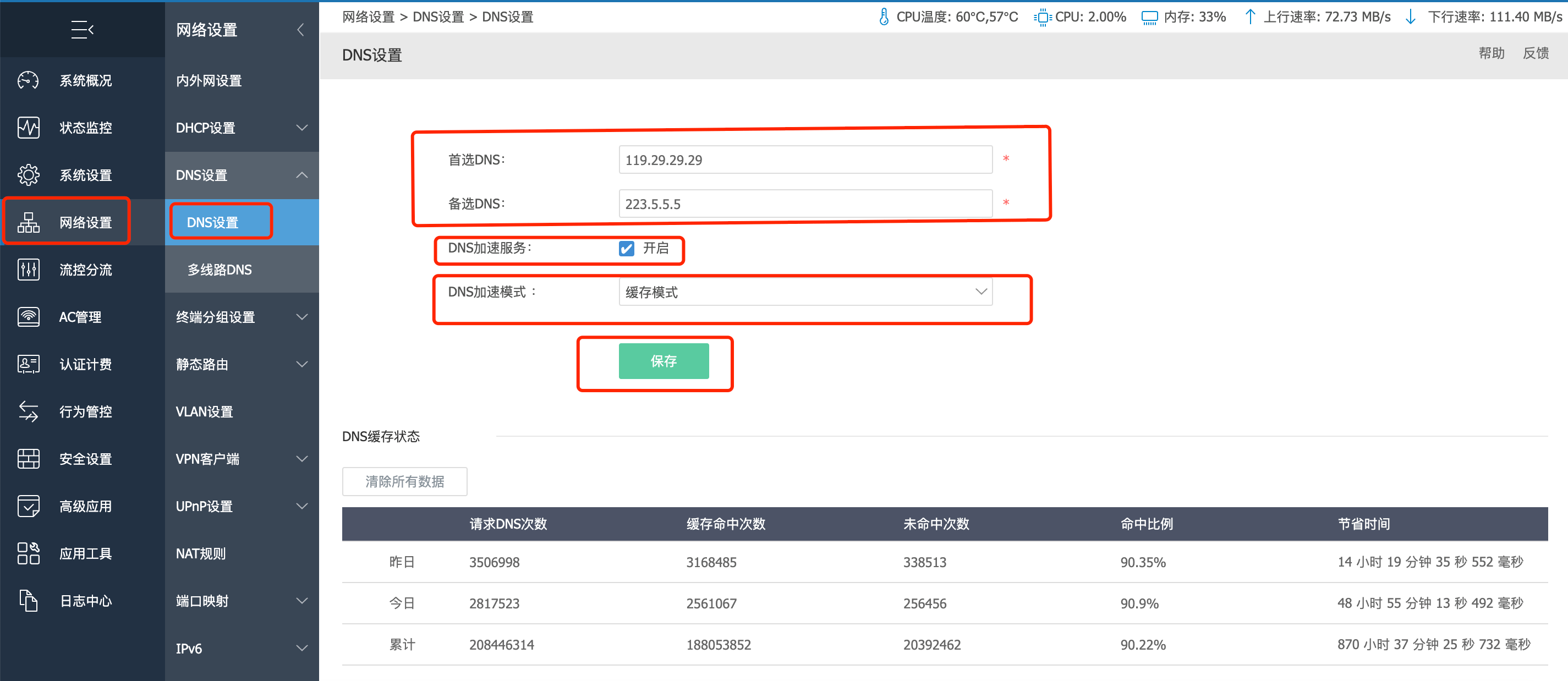Click the clear all data button

[404, 481]
